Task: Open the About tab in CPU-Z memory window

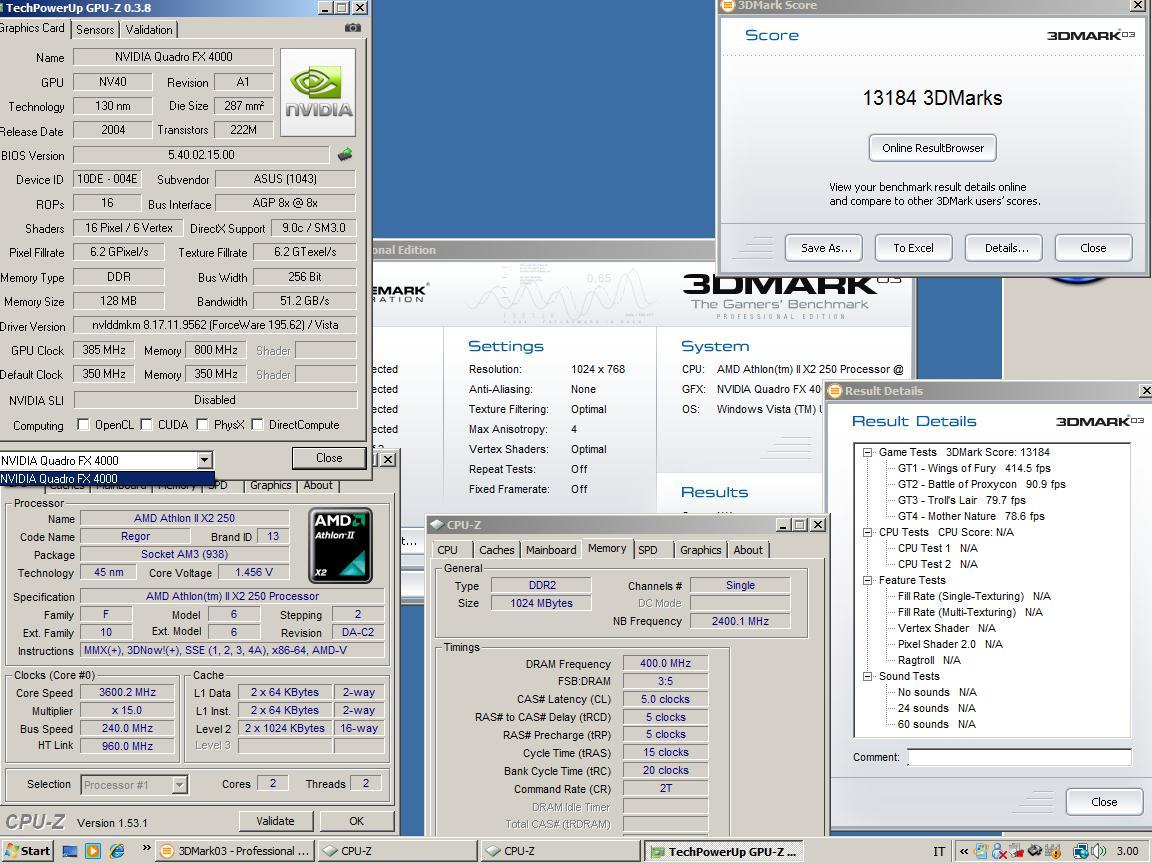Action: [x=748, y=550]
